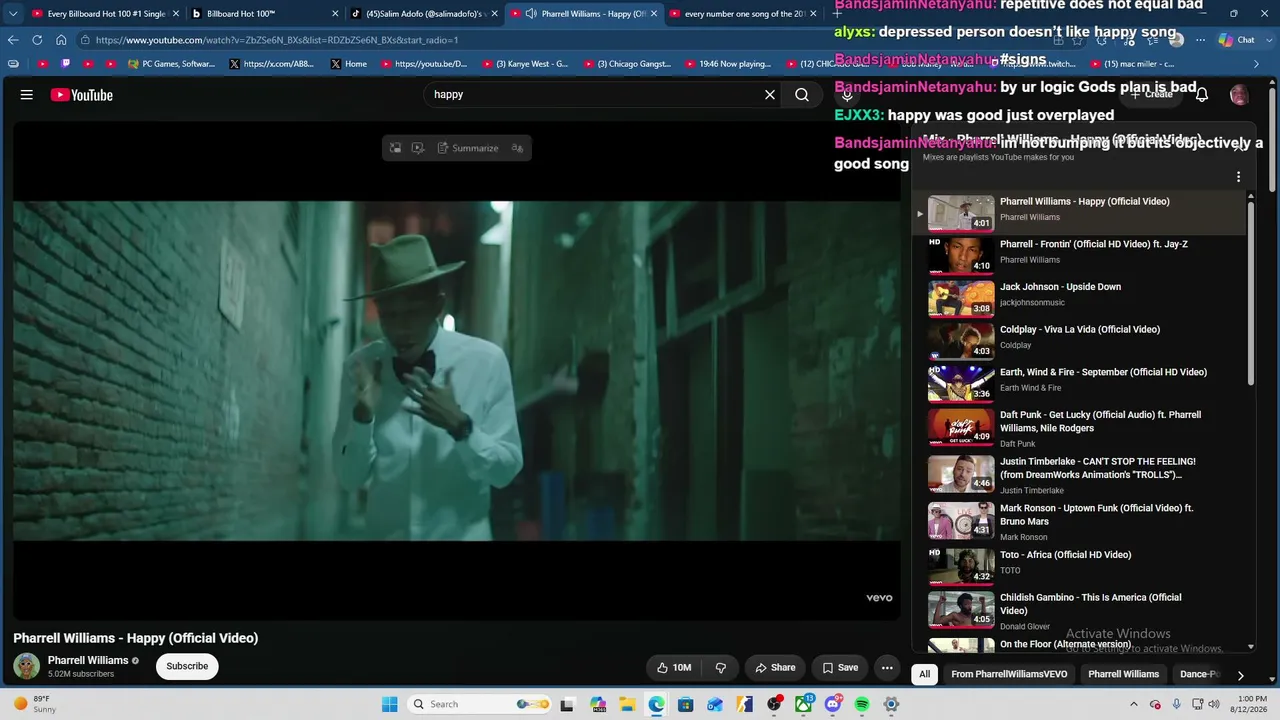The width and height of the screenshot is (1280, 720).
Task: Open the YouTube guide hamburger menu
Action: coord(27,95)
